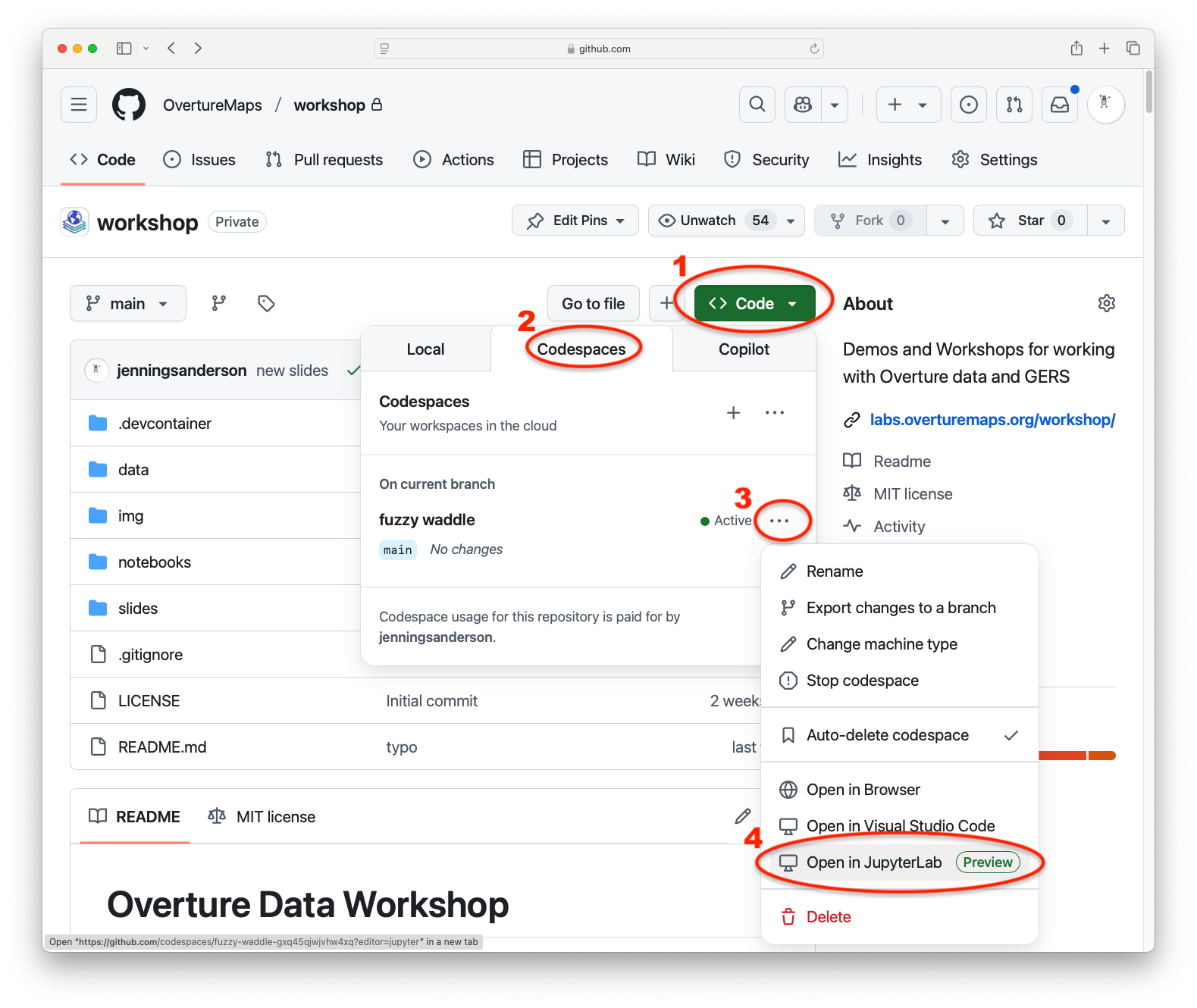Show Safari tab overview icon

click(1133, 49)
